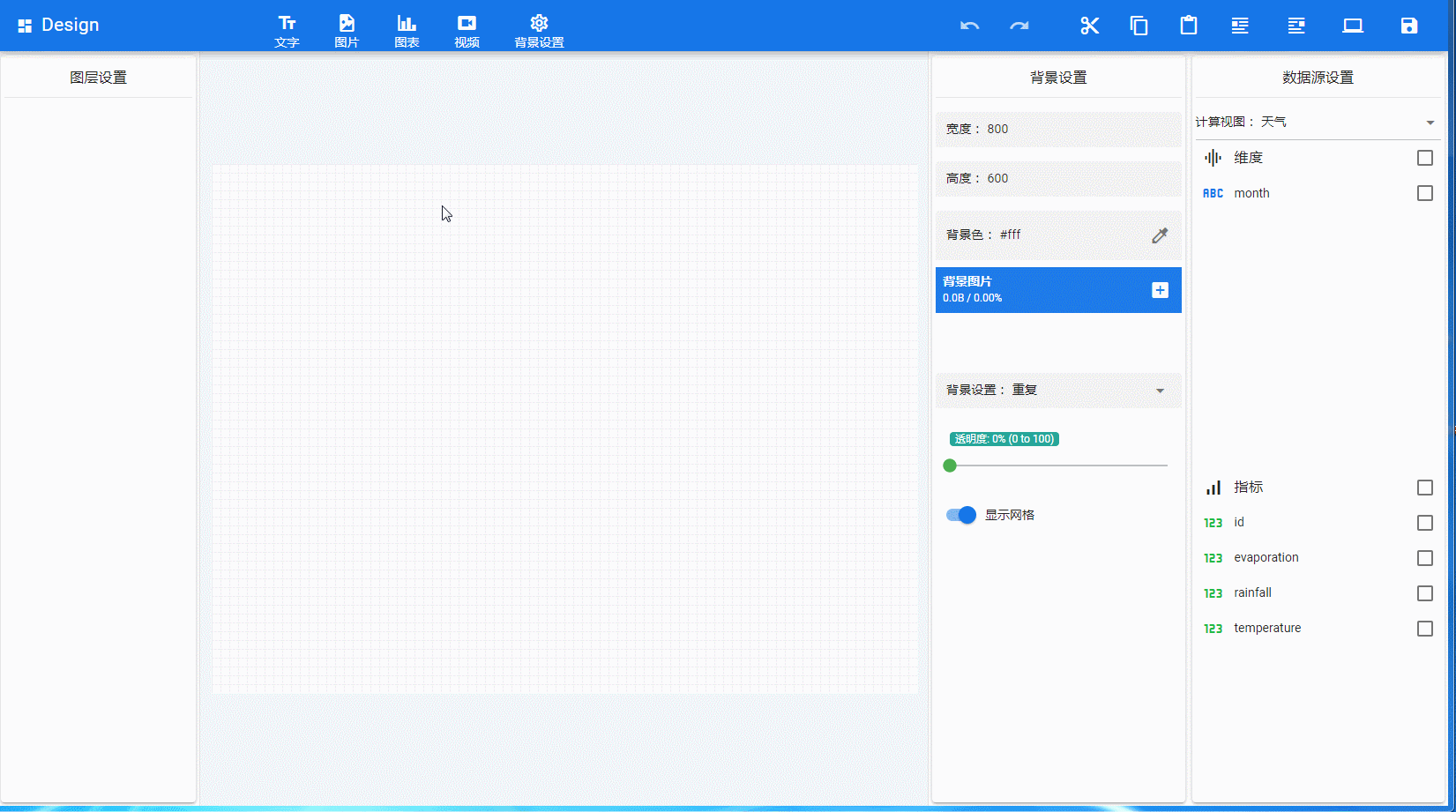Click the 指标 bar chart icon

click(1213, 488)
